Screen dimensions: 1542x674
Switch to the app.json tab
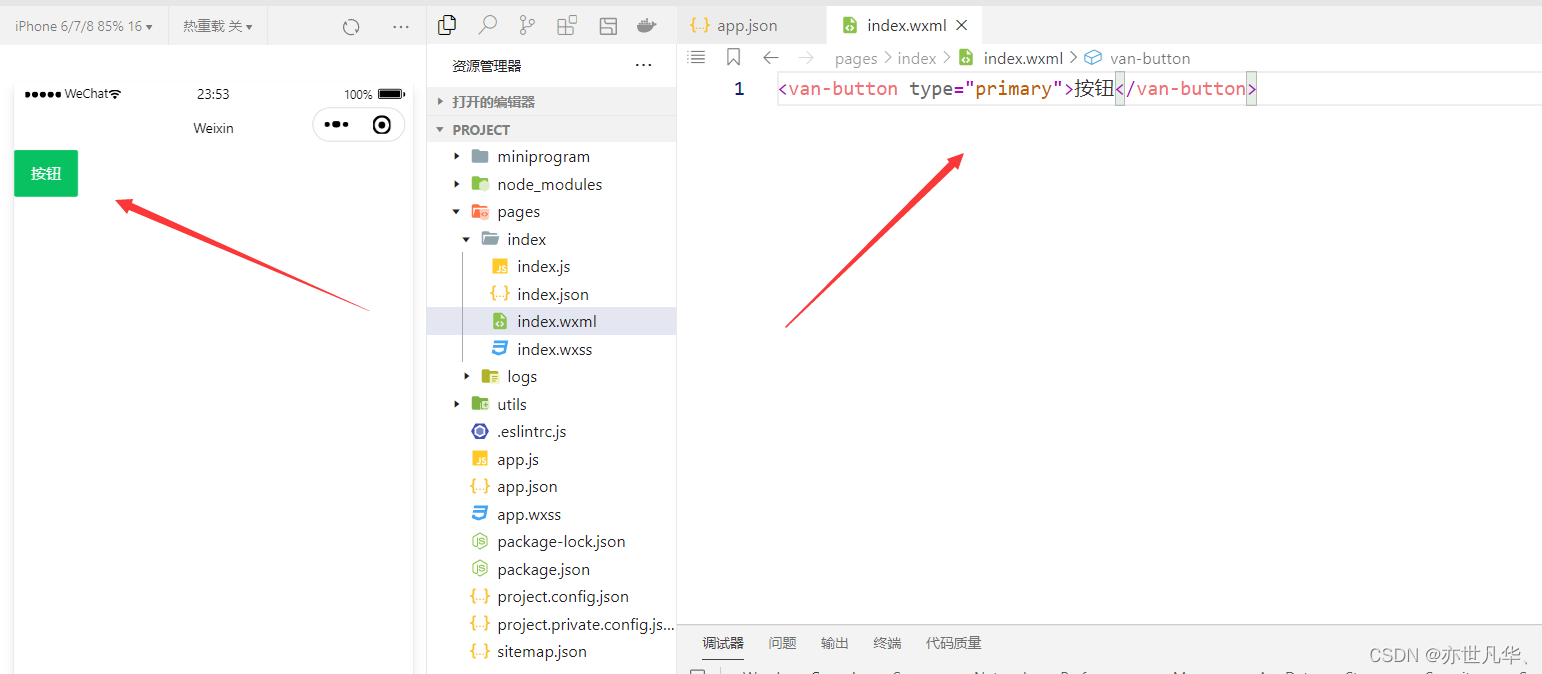click(x=746, y=26)
